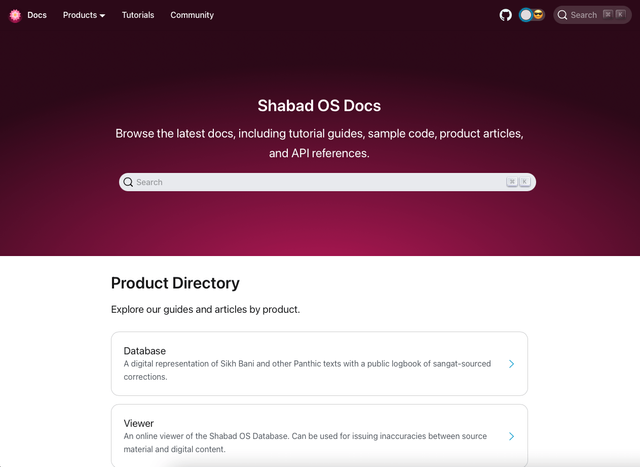Click the magnifier icon in navbar search

pos(562,15)
